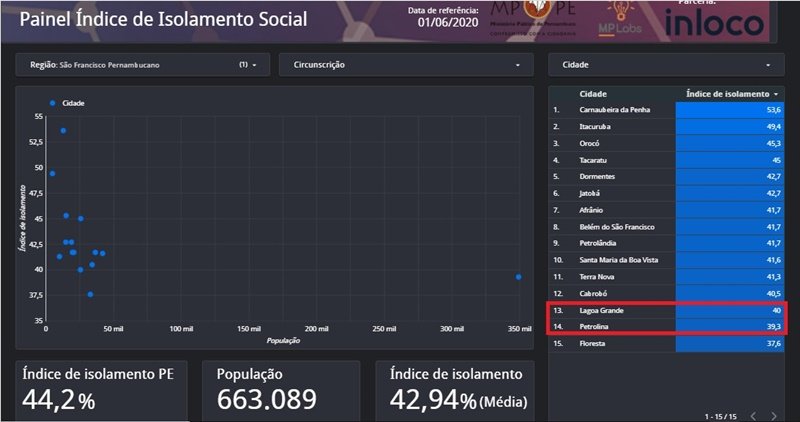Select the highest scatter point near 53.6
This screenshot has height=422, width=800.
(62, 131)
